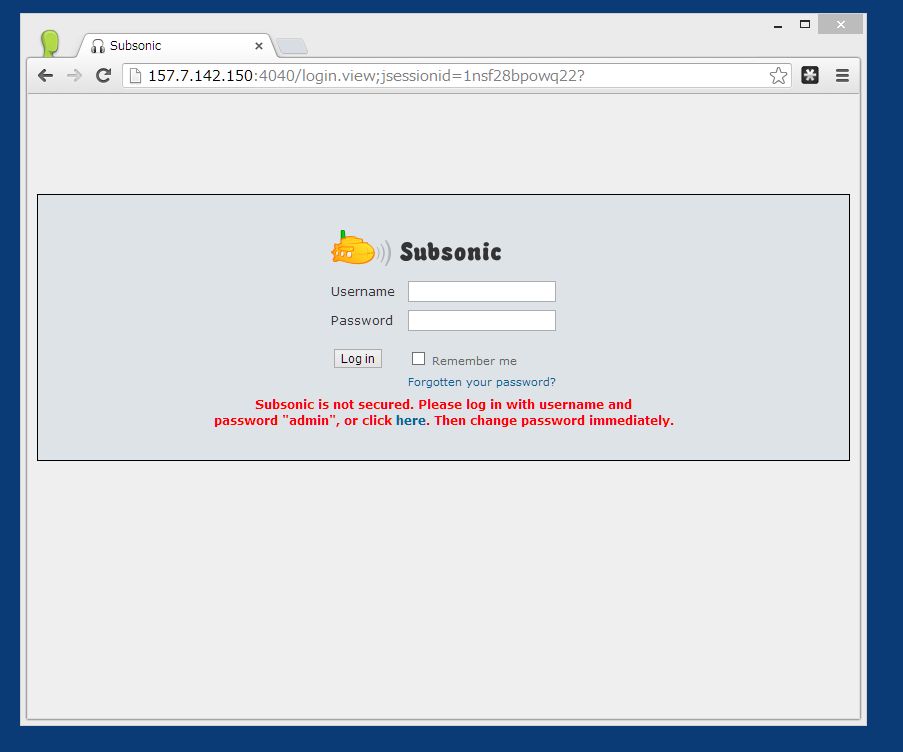This screenshot has width=903, height=752.
Task: Click the yellow submarine Subsonic logo
Action: [359, 249]
